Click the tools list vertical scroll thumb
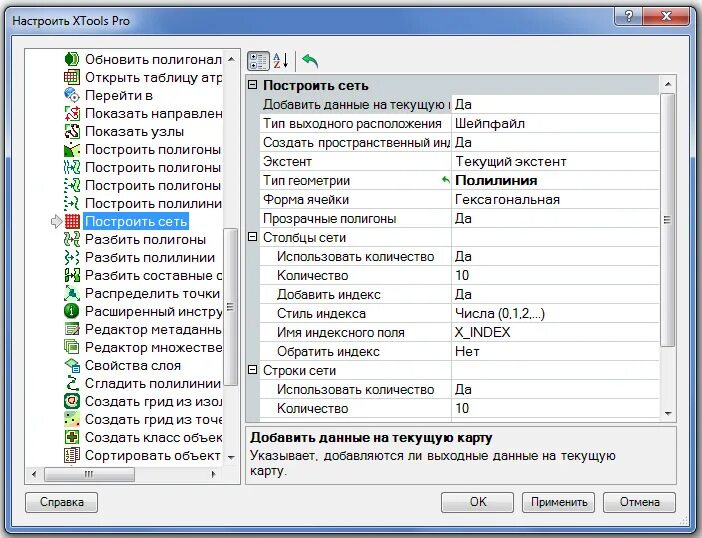 click(231, 307)
